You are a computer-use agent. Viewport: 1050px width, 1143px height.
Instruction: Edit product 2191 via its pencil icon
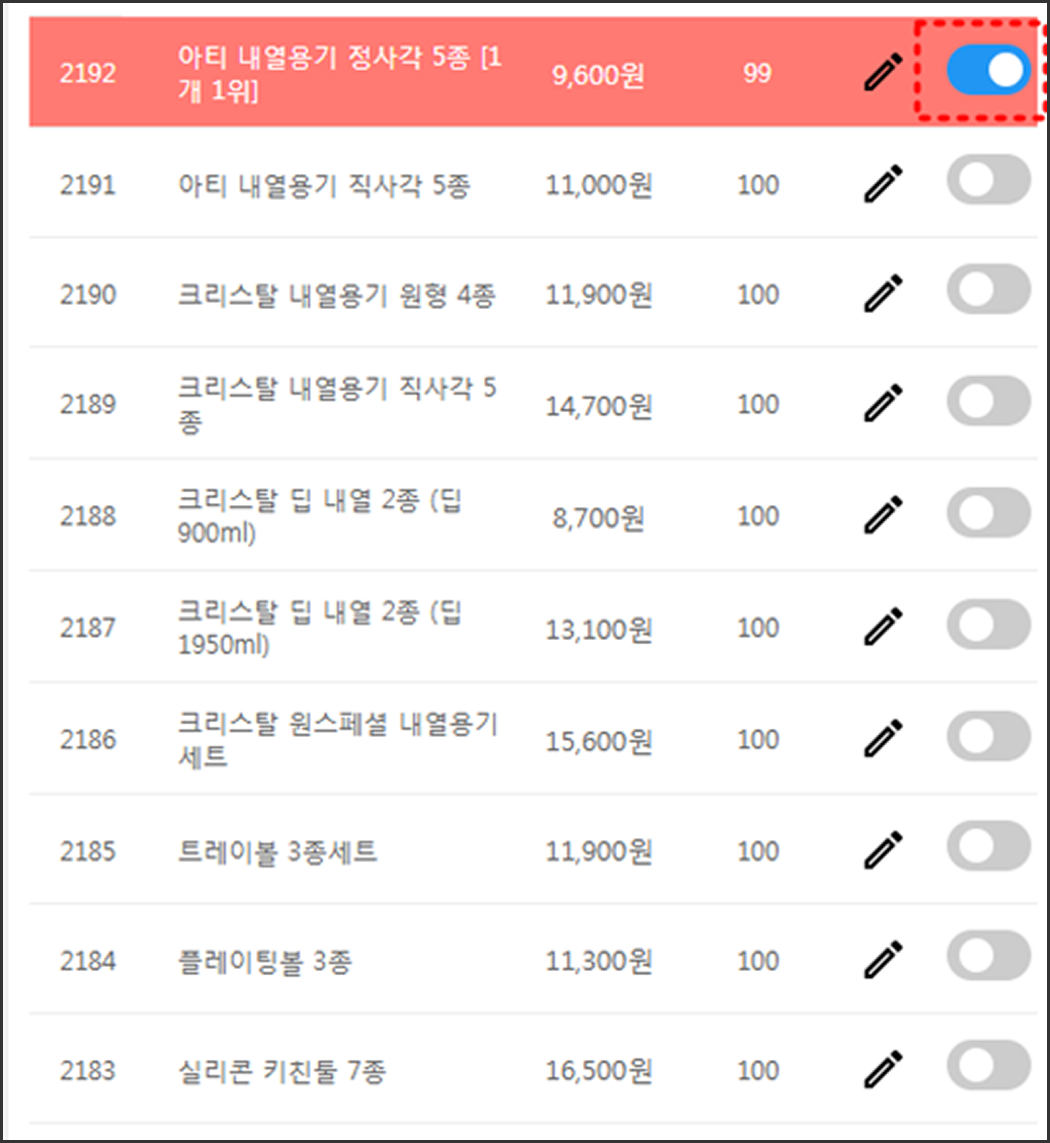[883, 184]
